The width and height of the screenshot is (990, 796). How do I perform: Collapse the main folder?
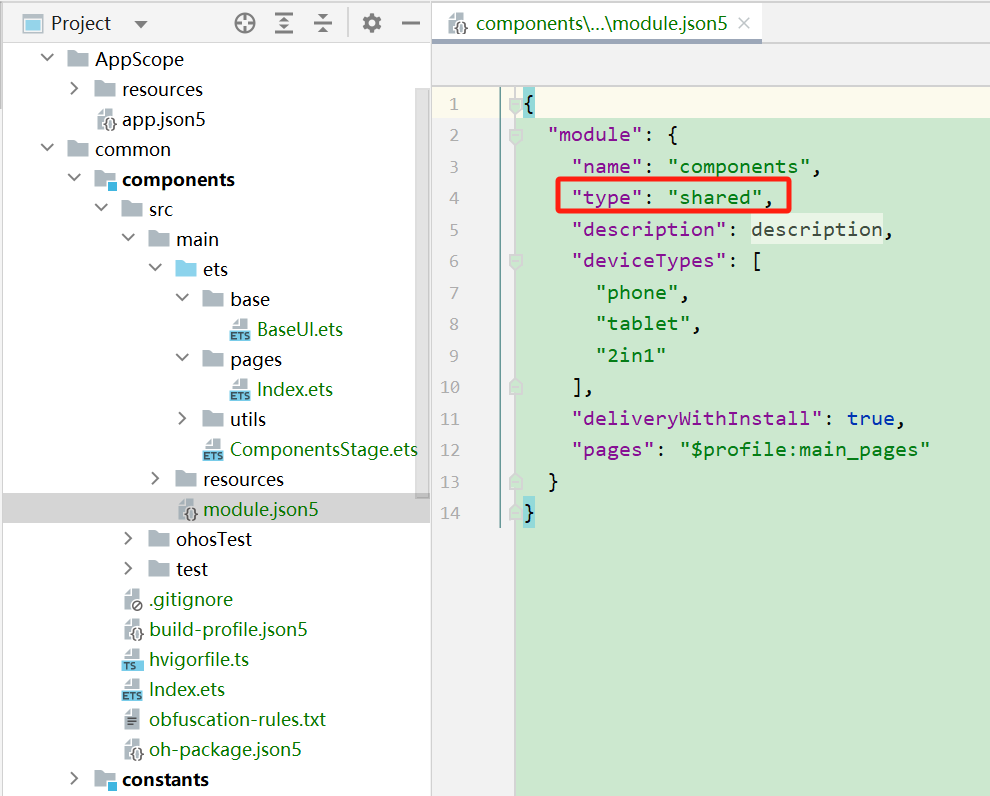(128, 238)
